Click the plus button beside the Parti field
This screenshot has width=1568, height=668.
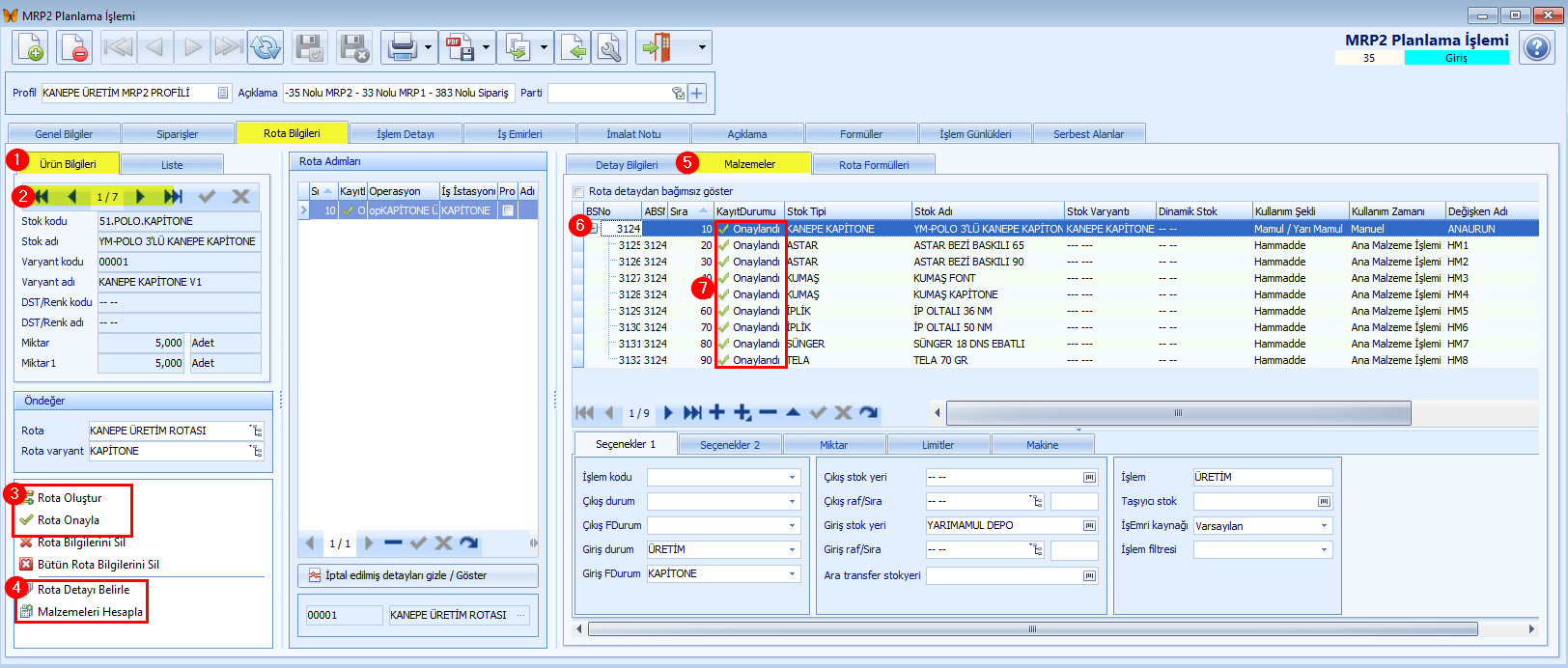697,93
